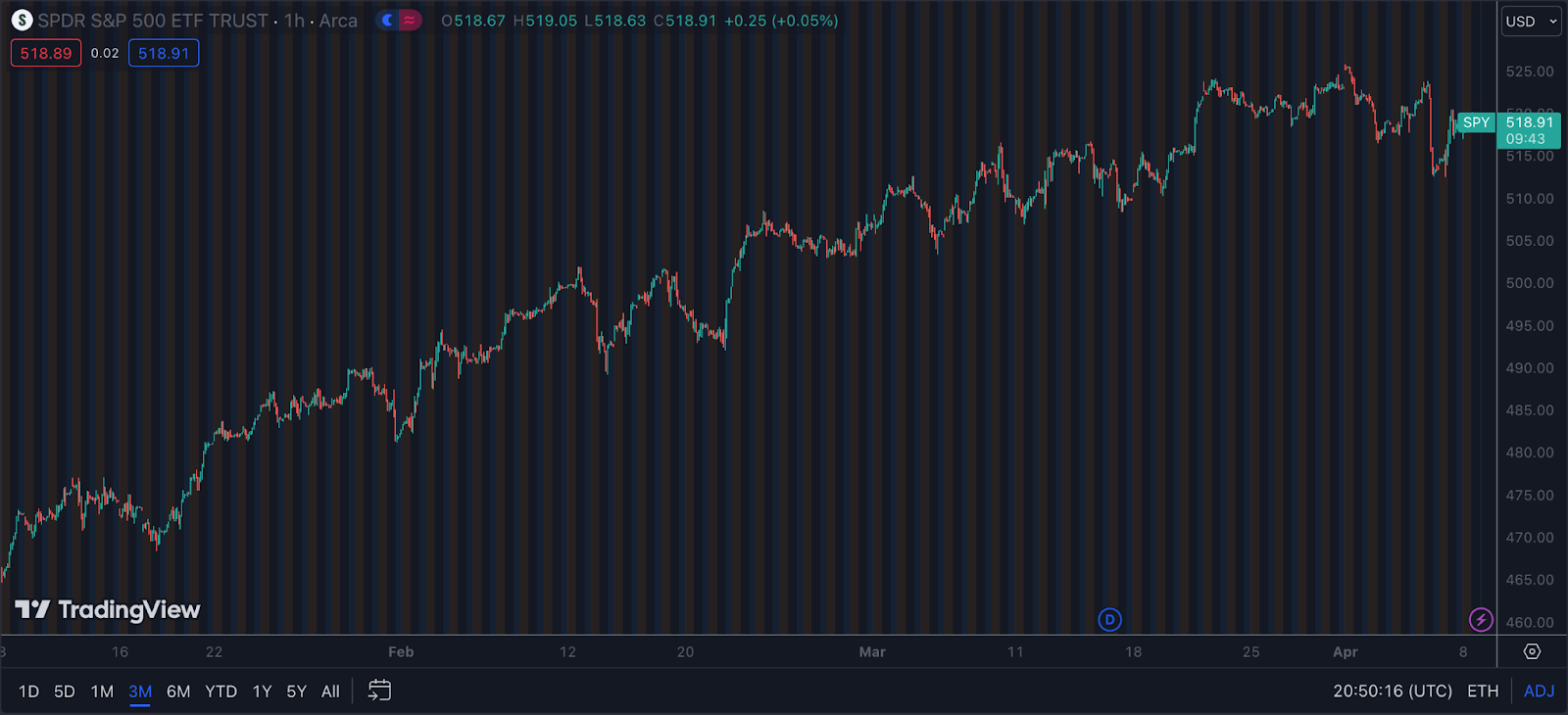Open the blue D dividend marker

[x=1109, y=619]
